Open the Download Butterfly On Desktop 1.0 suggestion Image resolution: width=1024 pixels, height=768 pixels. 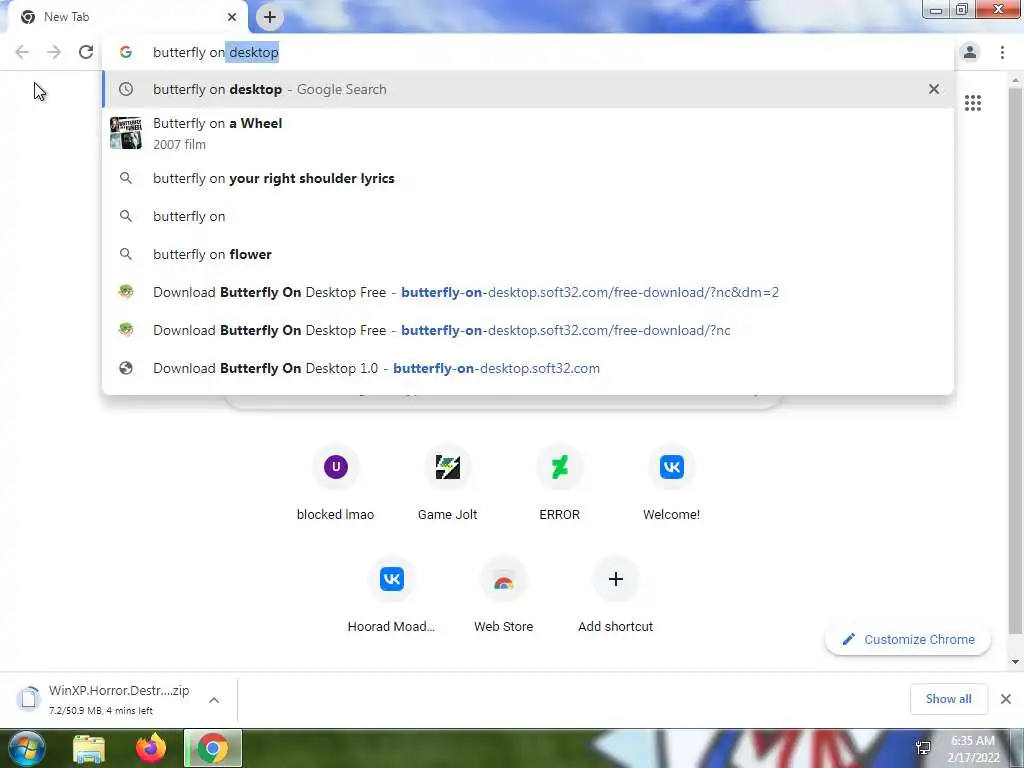[528, 368]
